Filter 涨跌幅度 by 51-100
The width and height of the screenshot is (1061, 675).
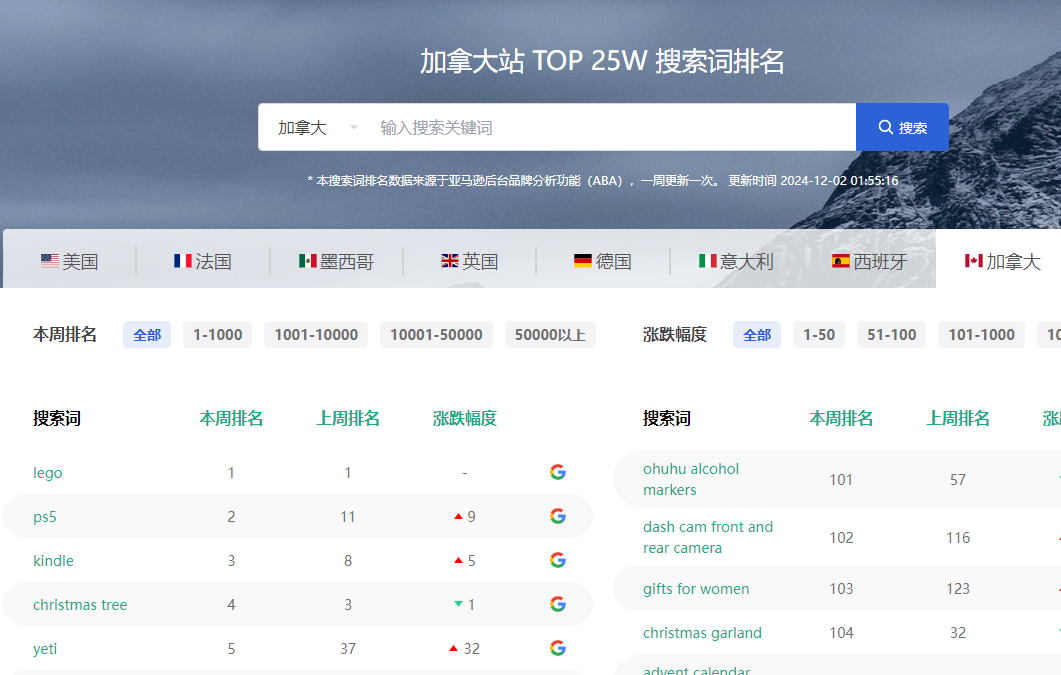[892, 335]
